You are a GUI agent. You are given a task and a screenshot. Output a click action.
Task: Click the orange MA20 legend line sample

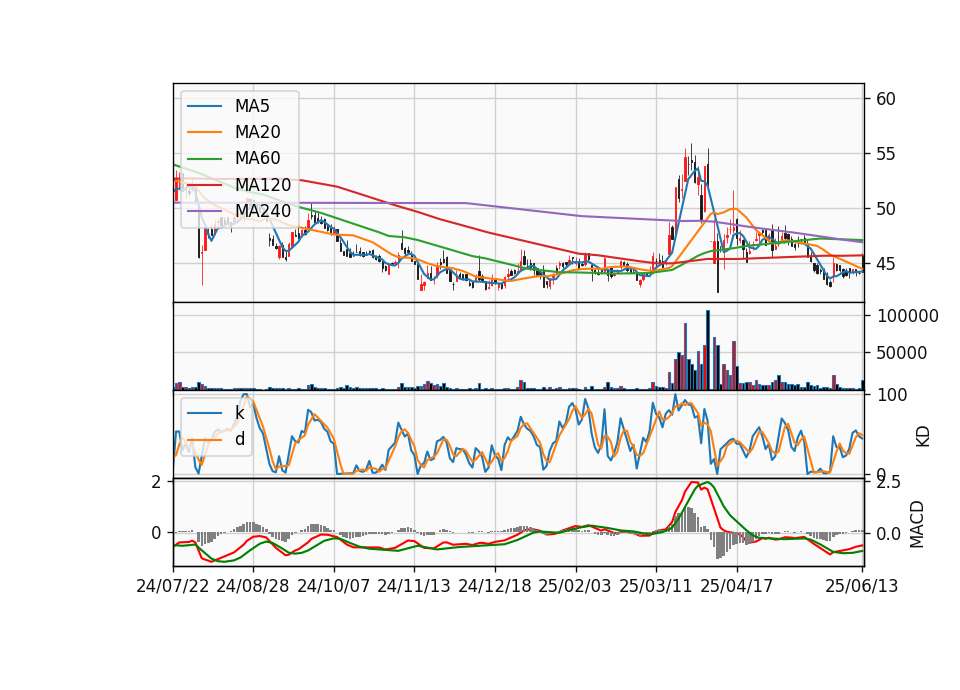(x=204, y=133)
